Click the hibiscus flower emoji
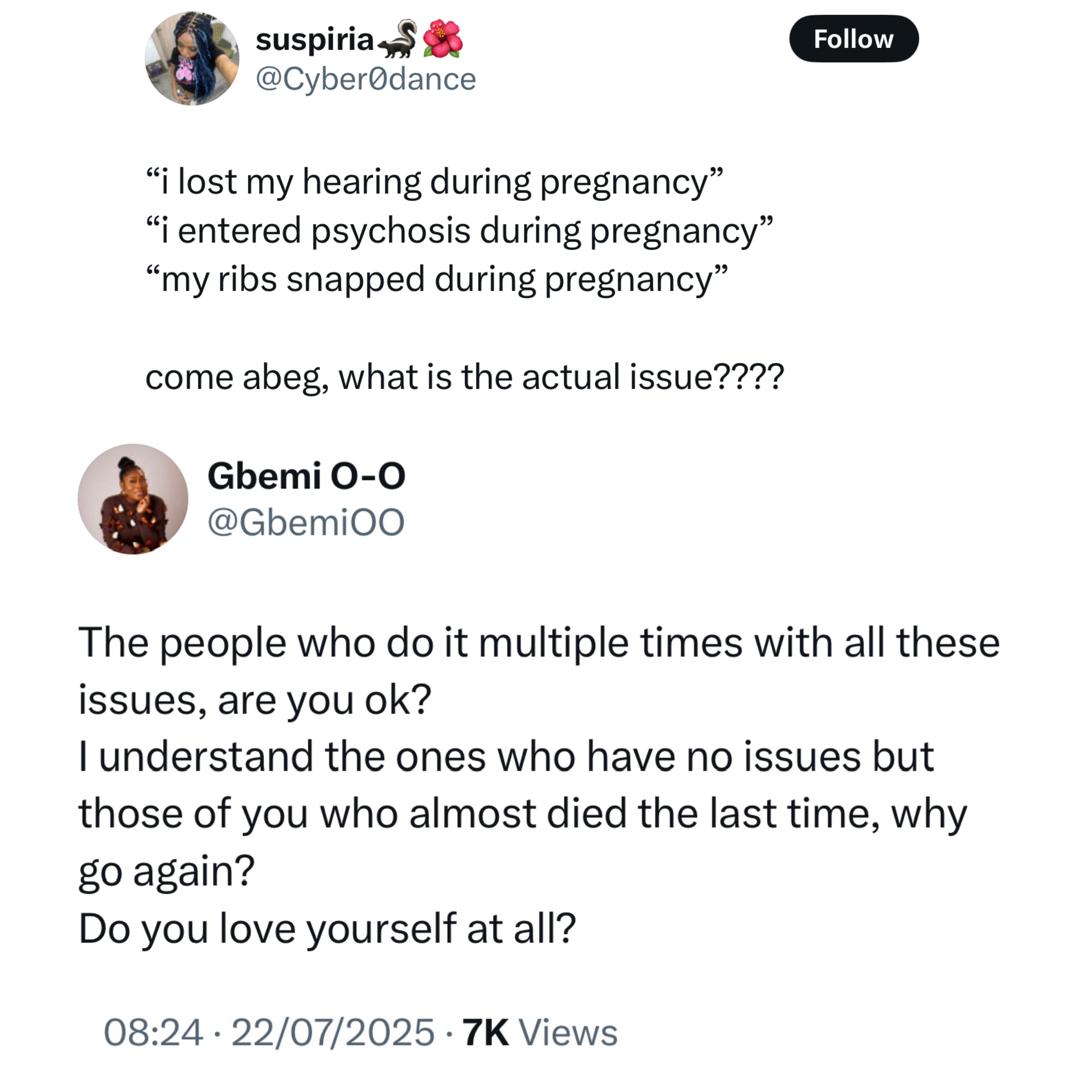1080x1080 pixels. [442, 39]
